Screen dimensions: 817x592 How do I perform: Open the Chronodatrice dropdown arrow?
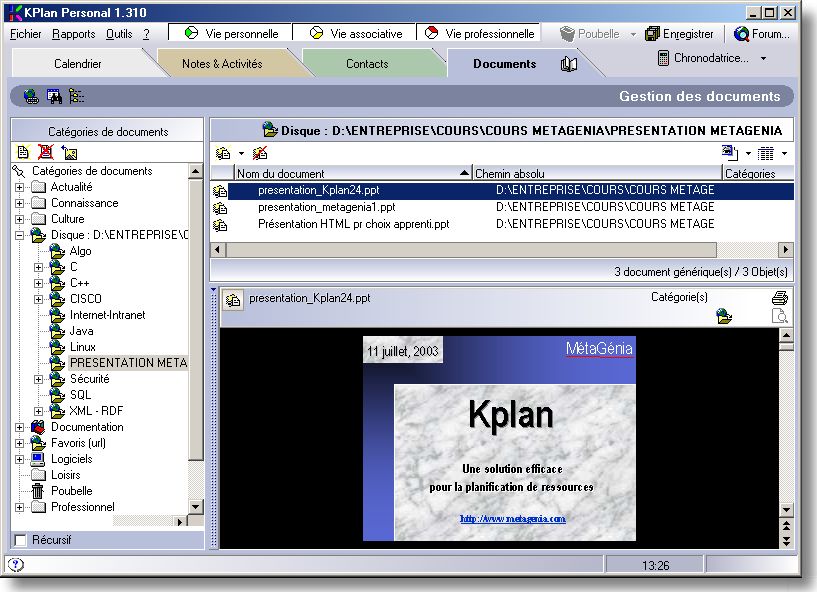[763, 58]
